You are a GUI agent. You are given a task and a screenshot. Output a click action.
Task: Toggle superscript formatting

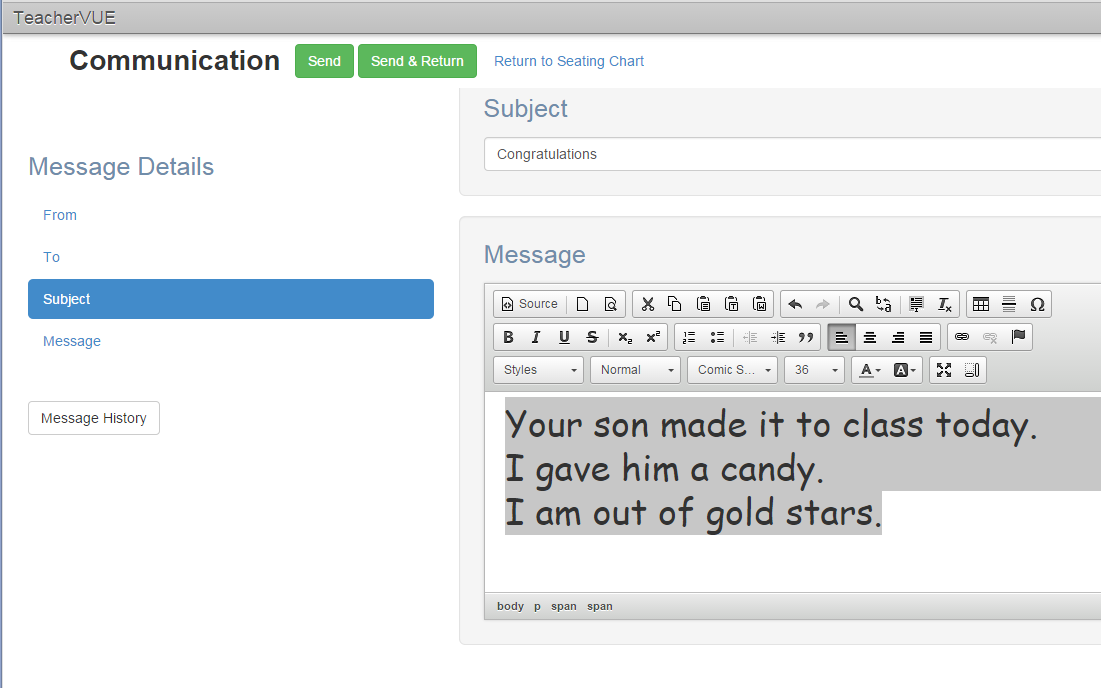[653, 337]
